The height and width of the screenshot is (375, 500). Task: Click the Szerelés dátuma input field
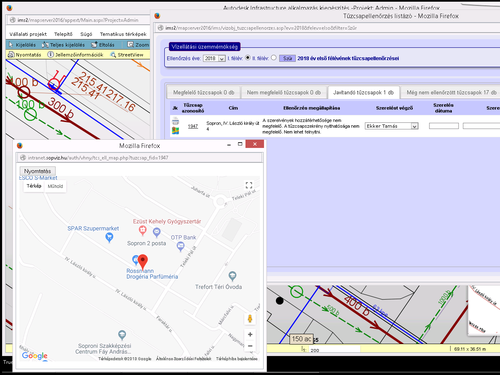[x=444, y=126]
